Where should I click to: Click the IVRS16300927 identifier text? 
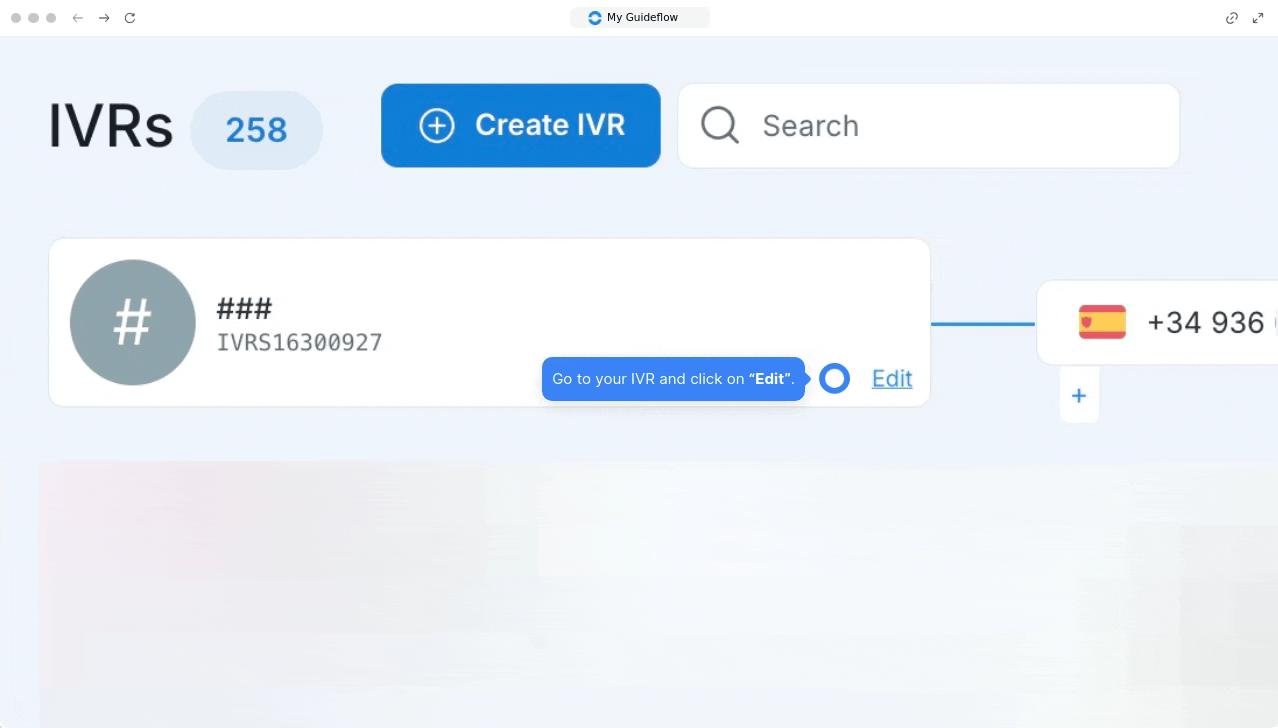point(299,343)
